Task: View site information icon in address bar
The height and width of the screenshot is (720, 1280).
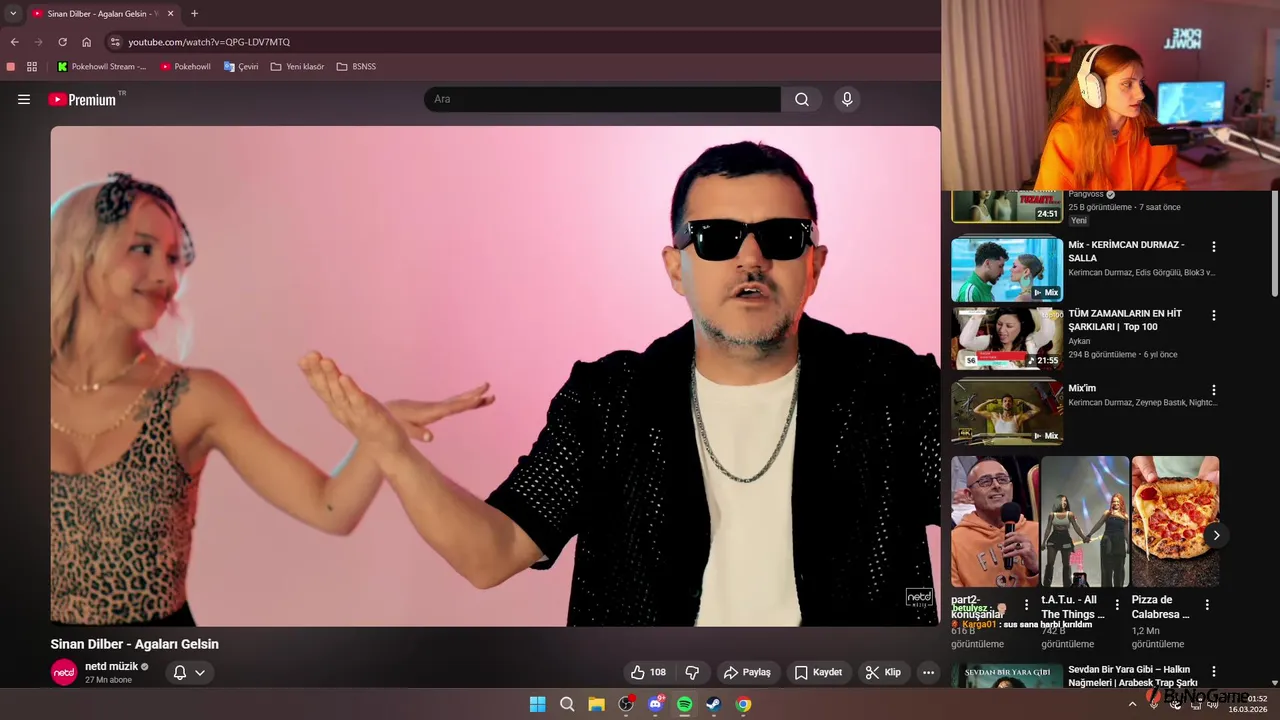Action: [115, 42]
